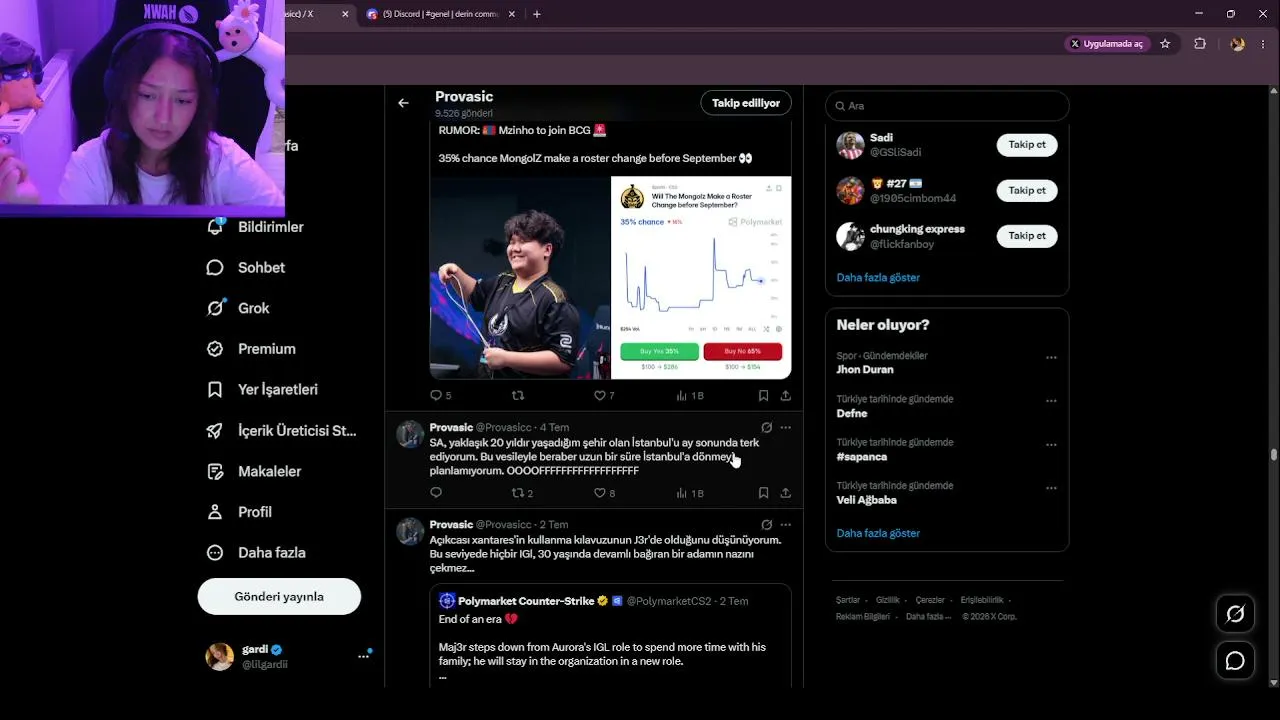1280x720 pixels.
Task: Open Grok from the sidebar
Action: tap(238, 308)
